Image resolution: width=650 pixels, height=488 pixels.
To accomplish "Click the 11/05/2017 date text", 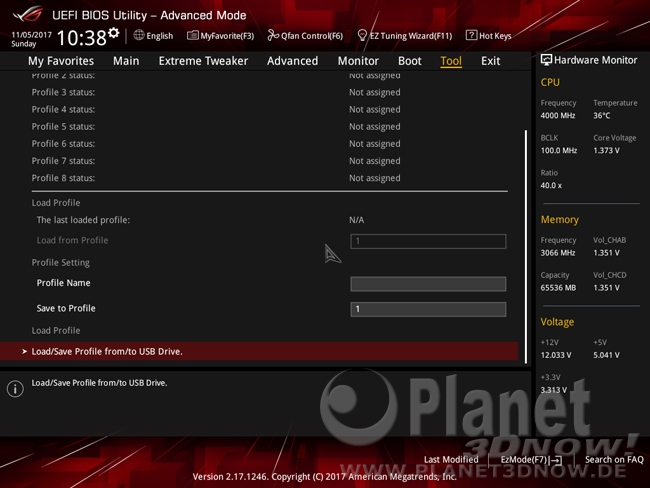I will click(x=32, y=35).
